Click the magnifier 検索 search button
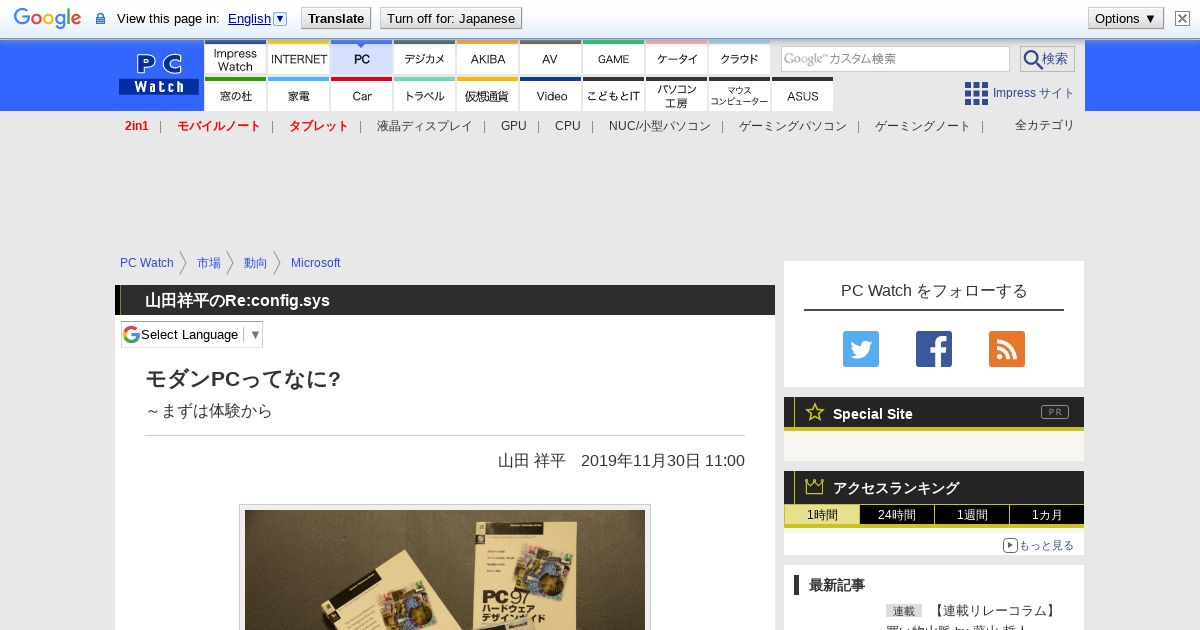1200x630 pixels. tap(1047, 59)
